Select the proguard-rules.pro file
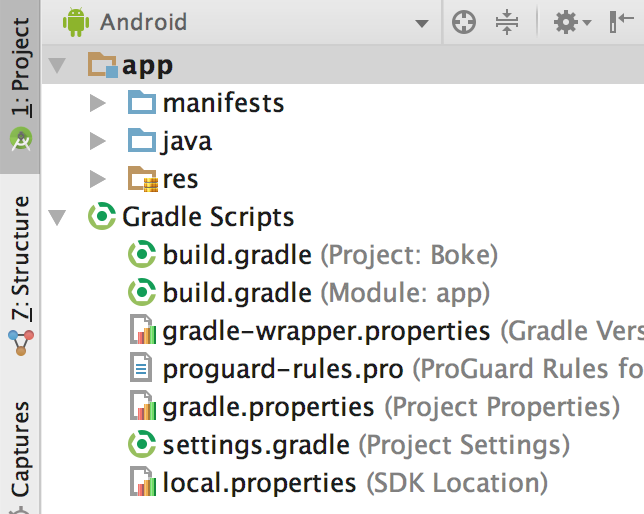 [283, 369]
